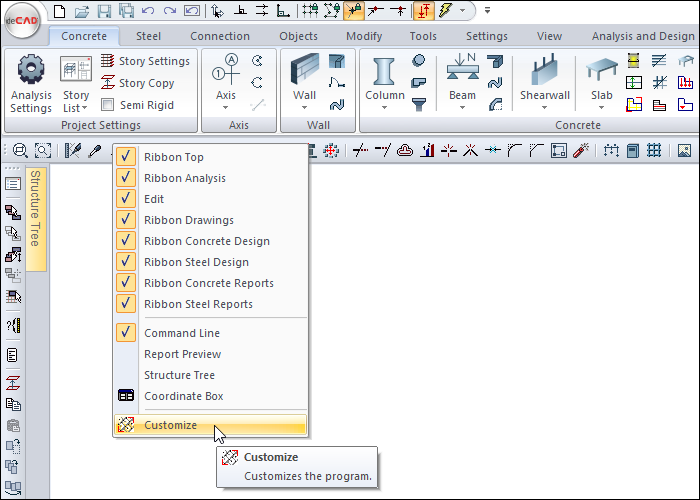Toggle the Command Line checkmark off
The image size is (700, 500).
coord(126,333)
